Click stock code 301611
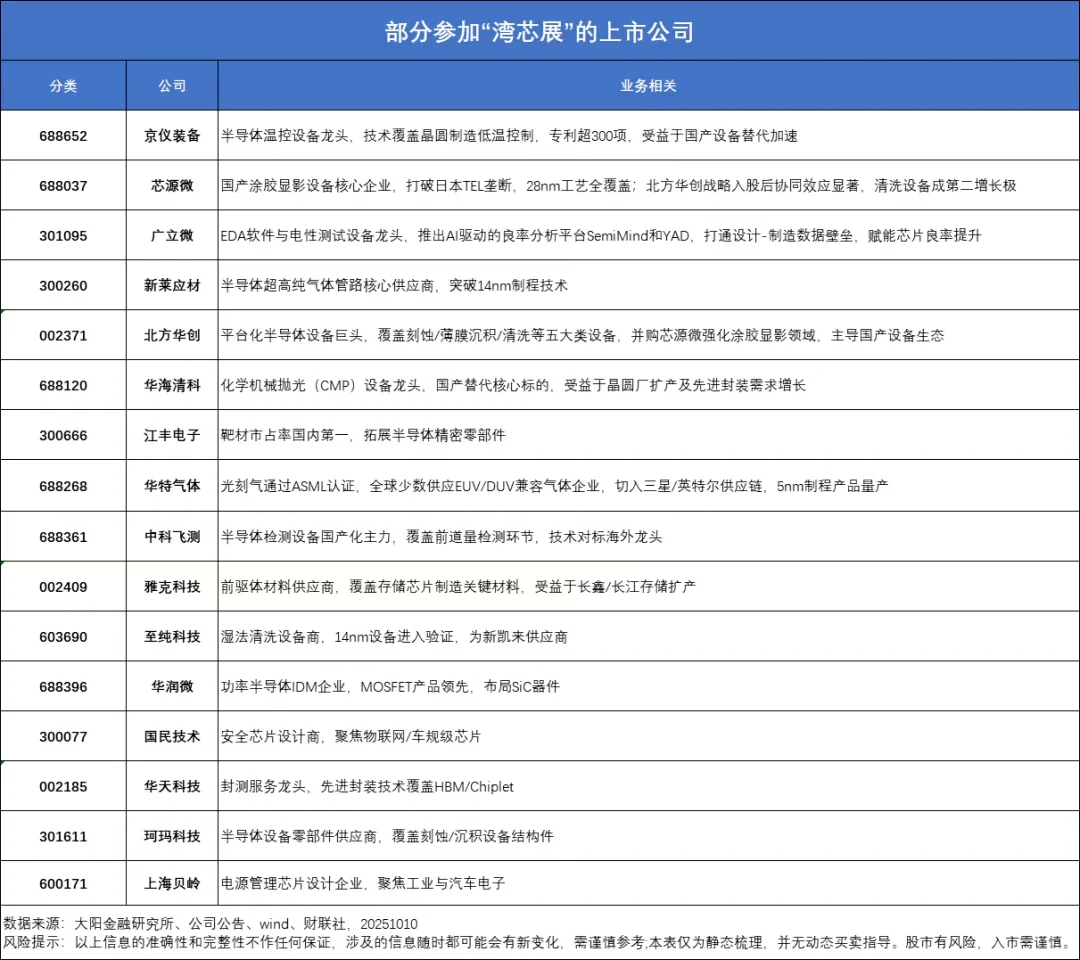The height and width of the screenshot is (960, 1080). coord(63,837)
